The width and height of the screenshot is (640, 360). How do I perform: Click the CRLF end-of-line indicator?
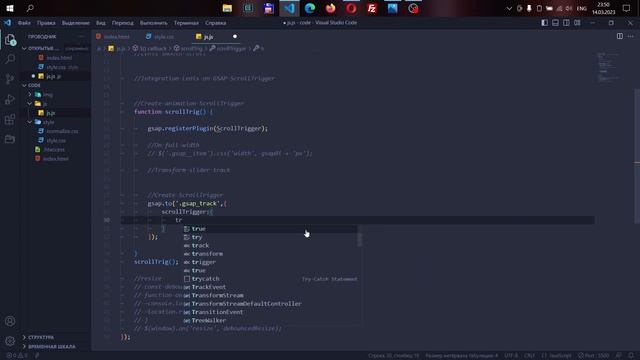point(529,356)
